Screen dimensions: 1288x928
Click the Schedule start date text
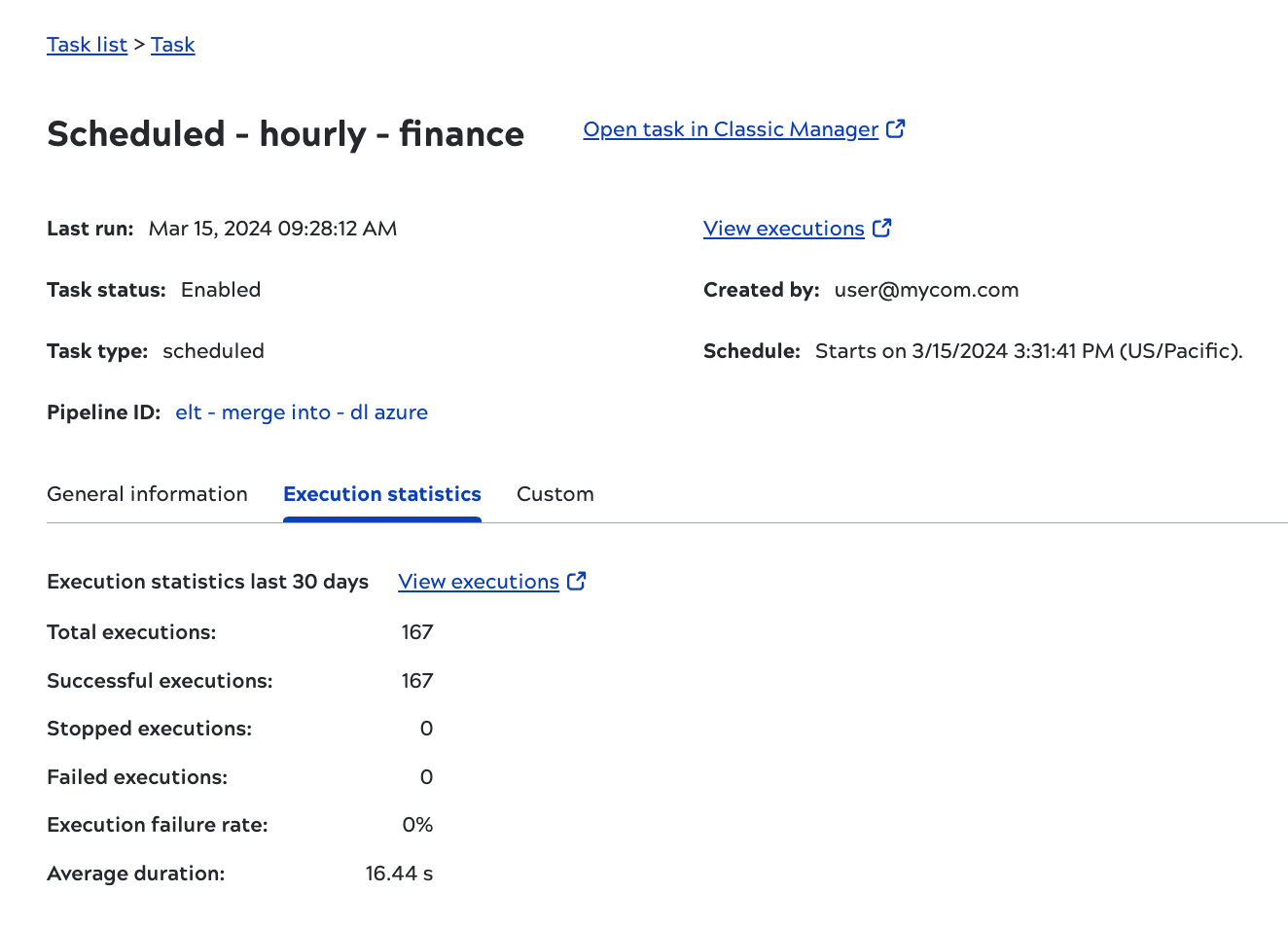pyautogui.click(x=1028, y=351)
